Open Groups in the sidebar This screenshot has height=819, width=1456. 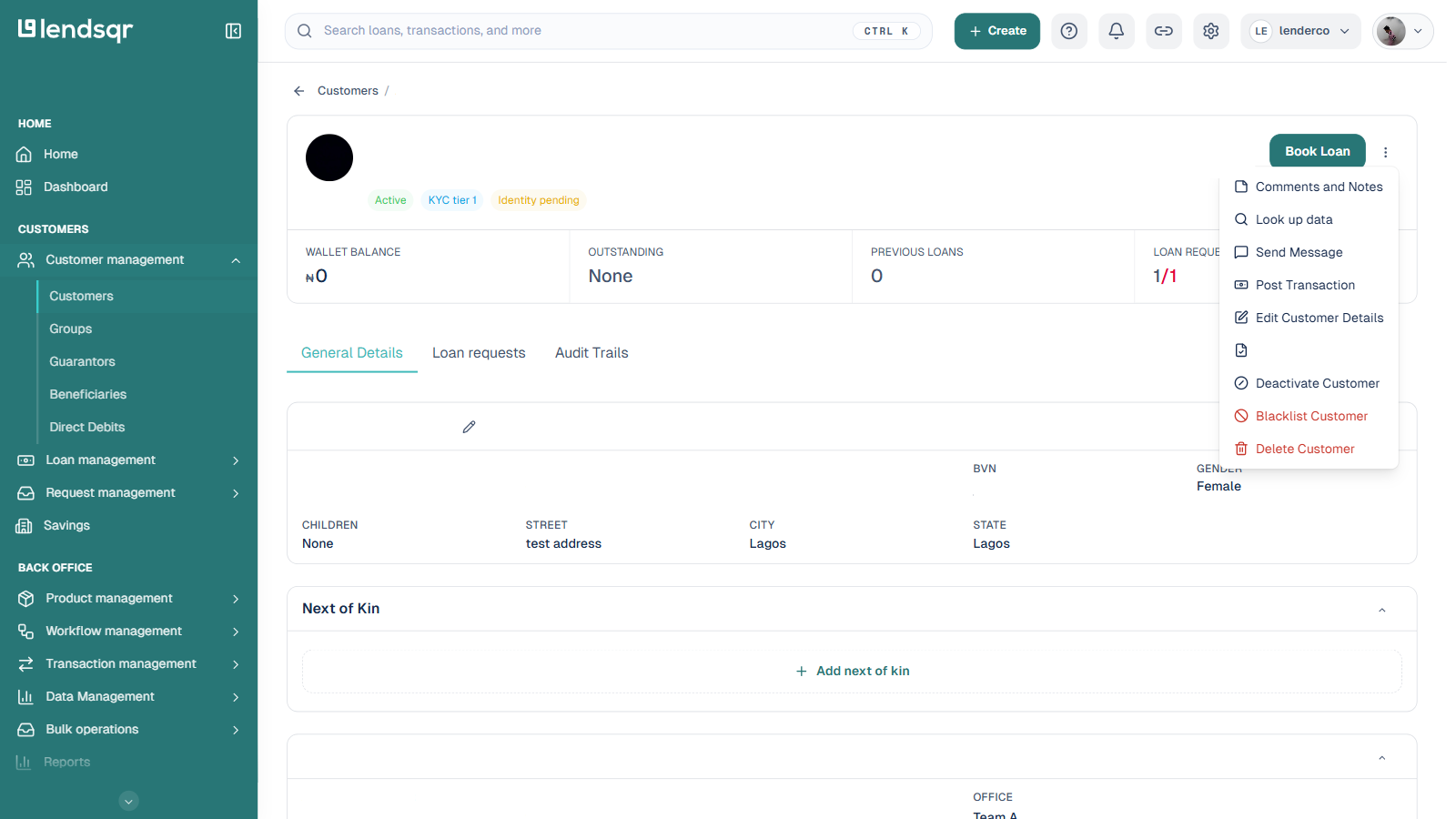pos(71,329)
